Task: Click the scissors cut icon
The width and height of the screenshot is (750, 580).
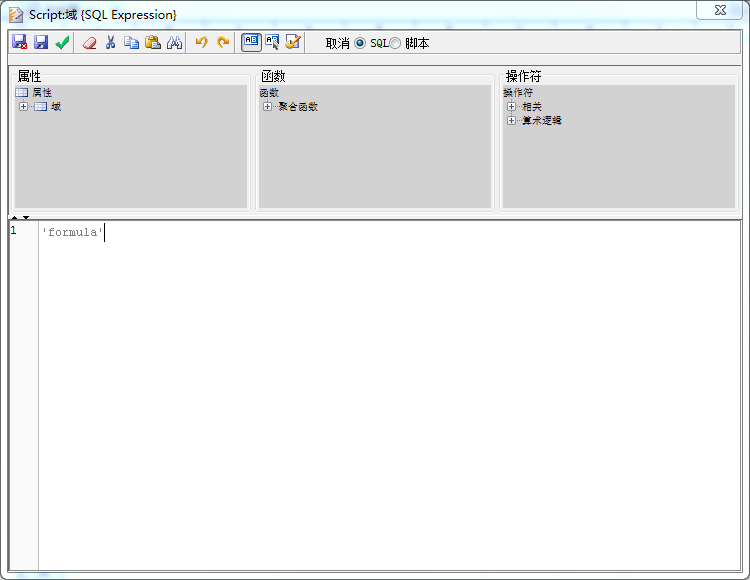Action: (110, 43)
